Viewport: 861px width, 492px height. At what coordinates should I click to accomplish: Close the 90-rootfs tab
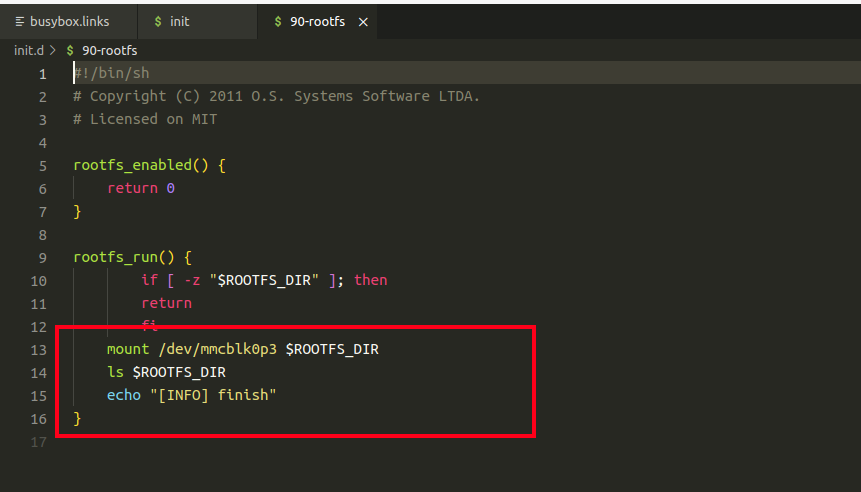coord(363,21)
